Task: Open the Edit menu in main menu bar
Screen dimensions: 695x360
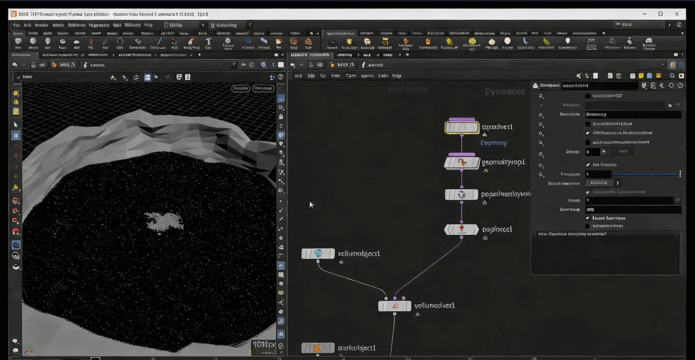Action: (x=27, y=25)
